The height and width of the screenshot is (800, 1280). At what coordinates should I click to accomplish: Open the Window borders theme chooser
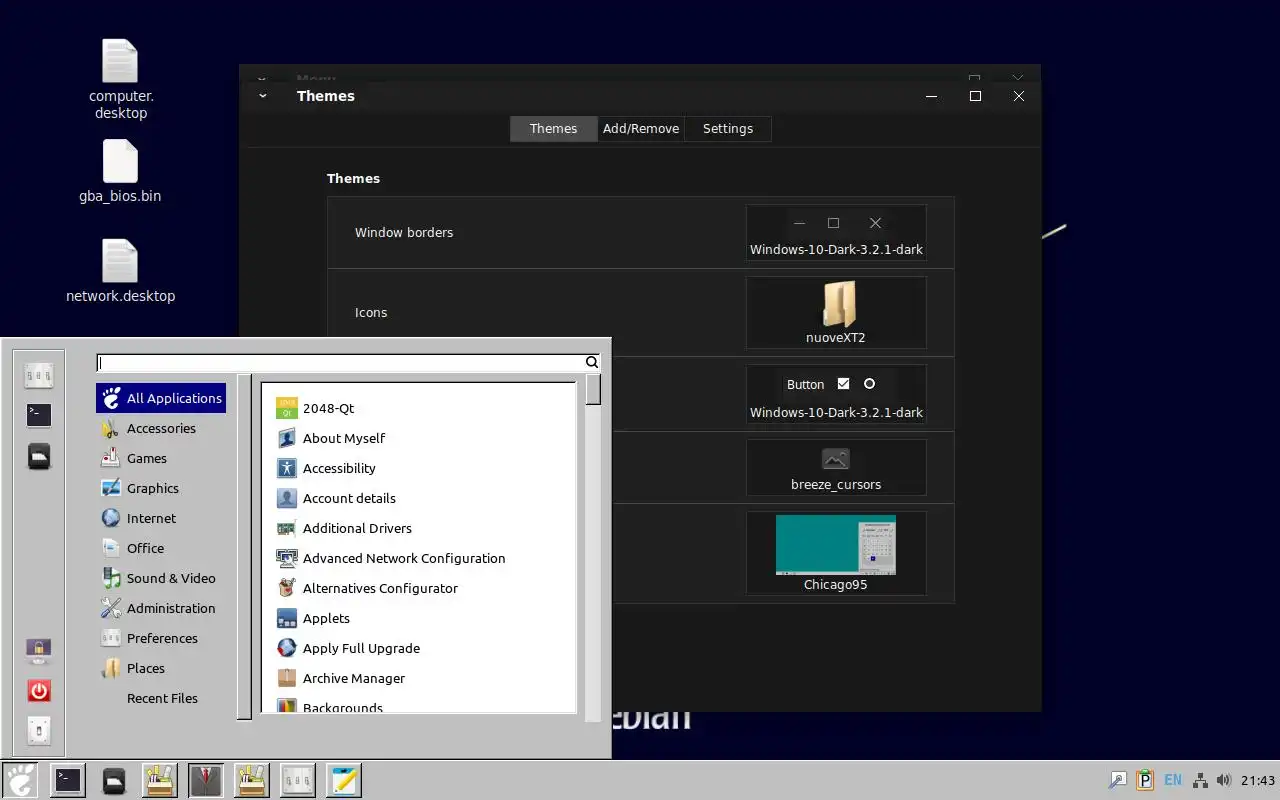point(836,232)
